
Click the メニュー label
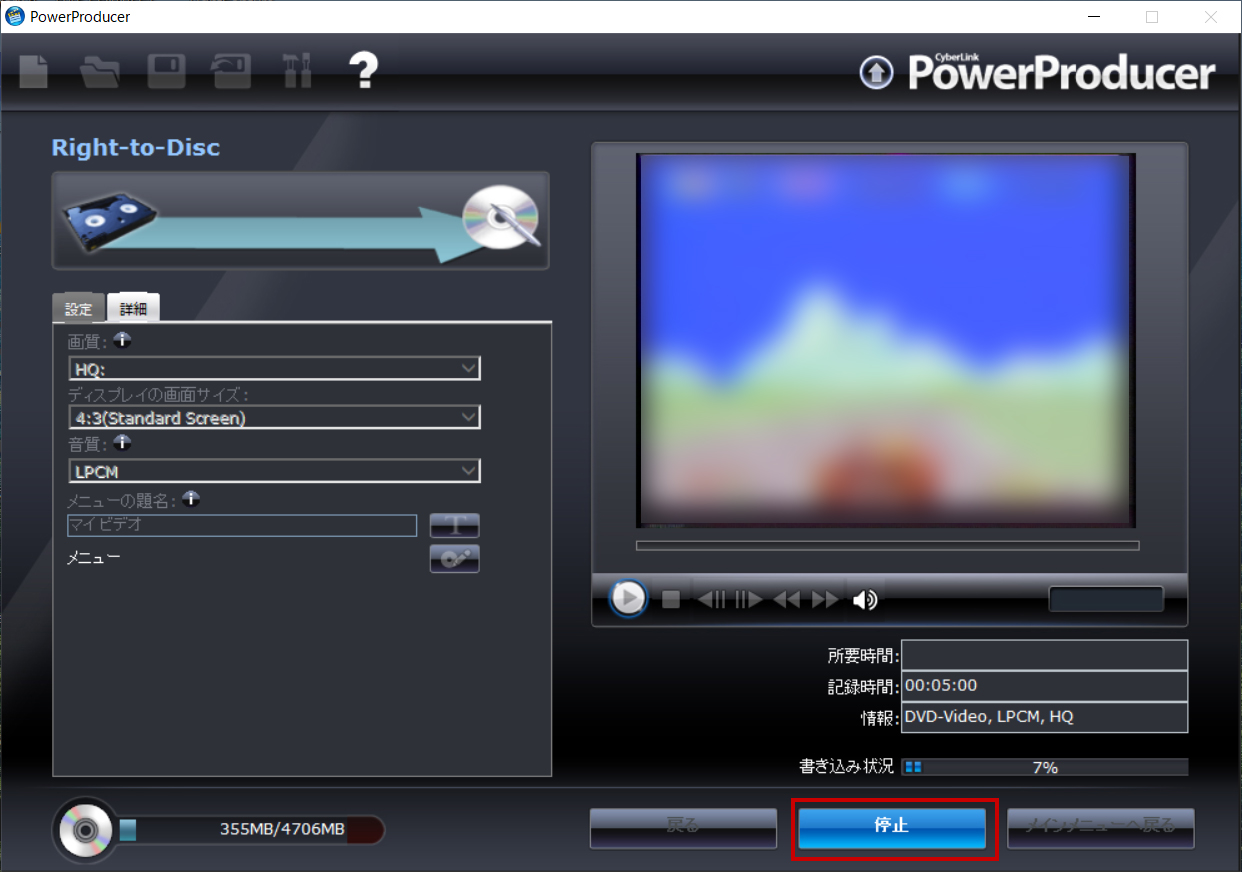(94, 557)
